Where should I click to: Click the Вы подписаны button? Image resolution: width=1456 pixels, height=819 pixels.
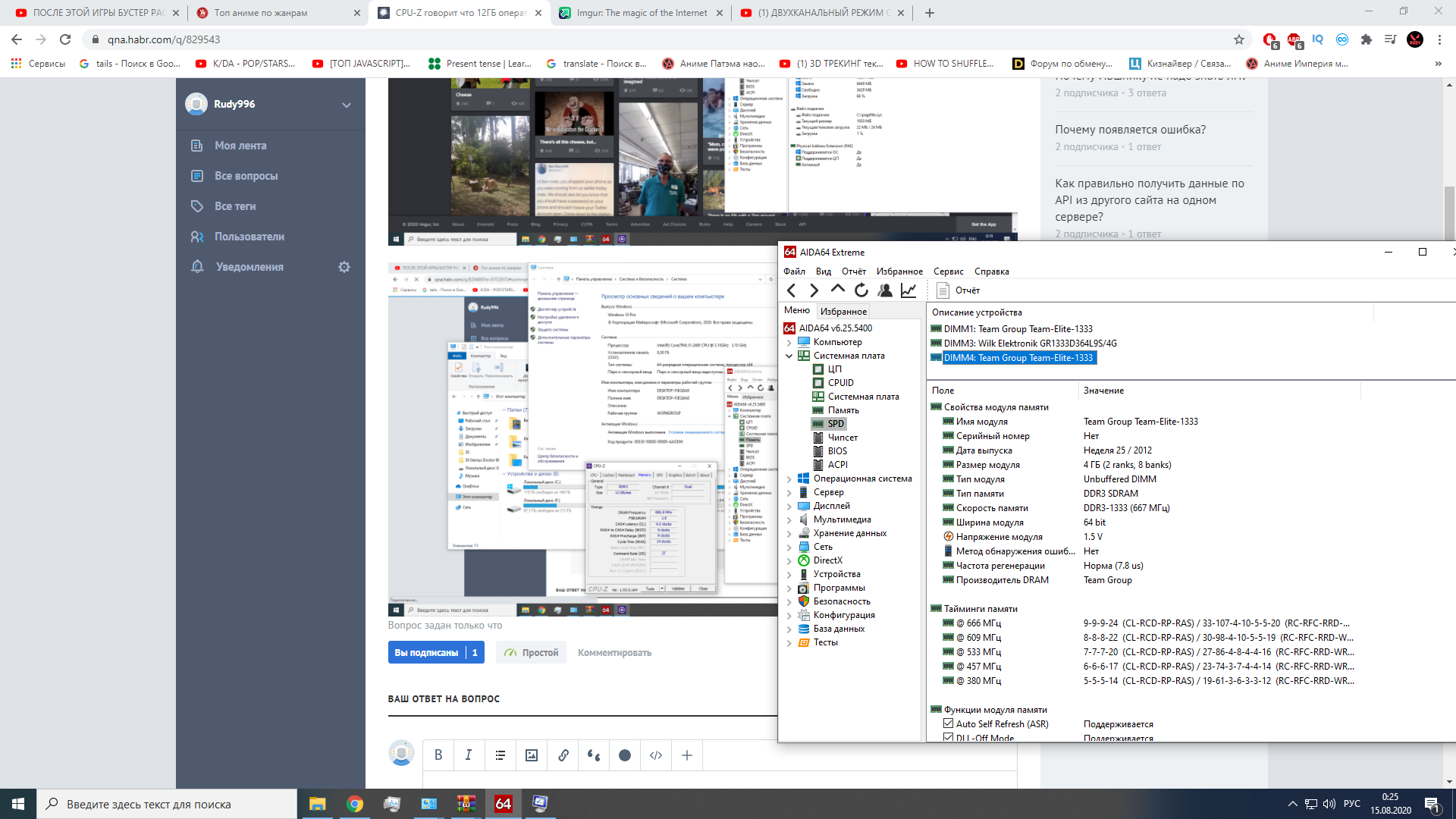pos(436,652)
